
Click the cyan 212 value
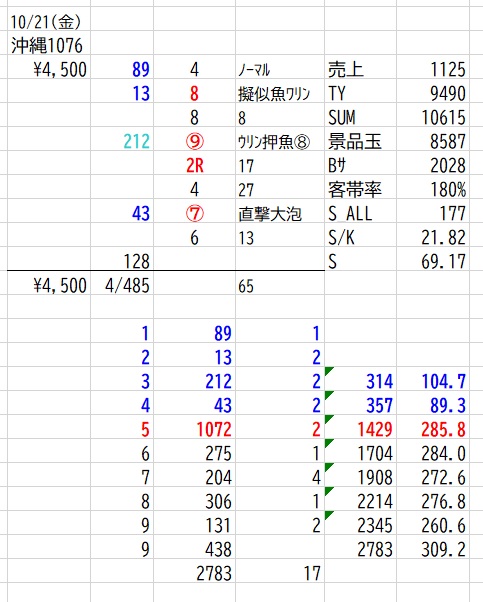pos(136,142)
